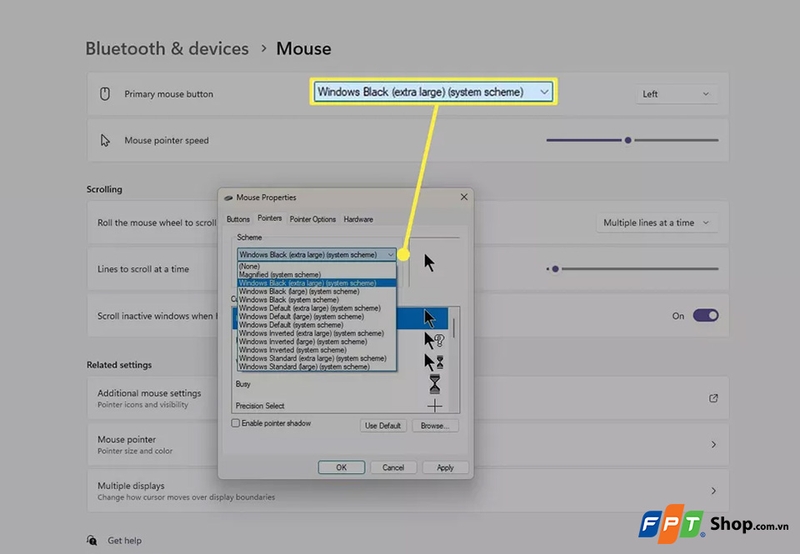The image size is (800, 554).
Task: Choose Windows Standard (extra large) scheme
Action: click(x=316, y=358)
